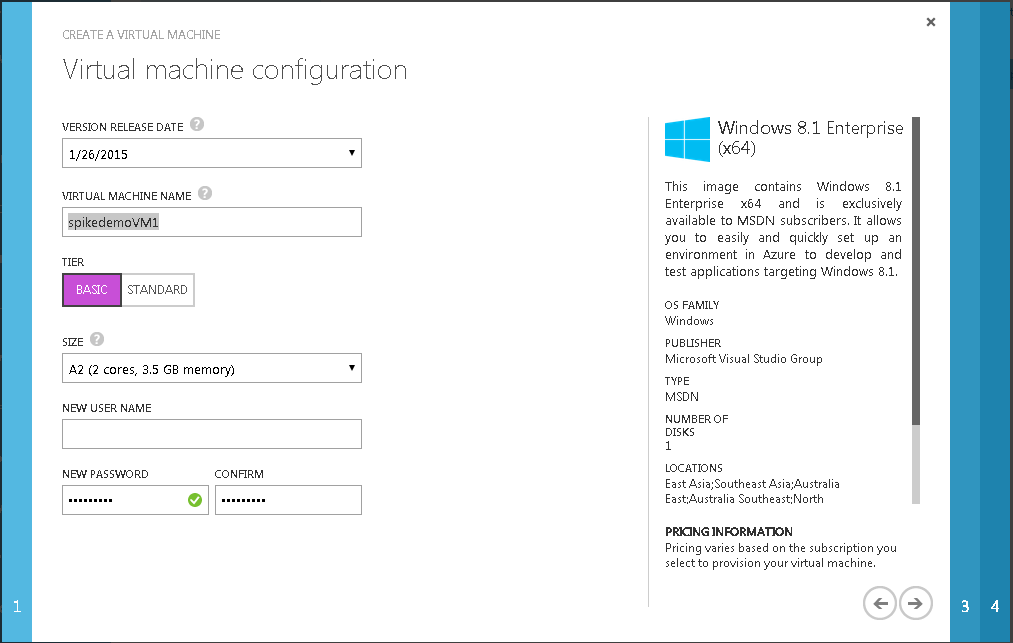Screen dimensions: 1013x643
Task: Open Version Release Date dropdown
Action: coord(212,153)
